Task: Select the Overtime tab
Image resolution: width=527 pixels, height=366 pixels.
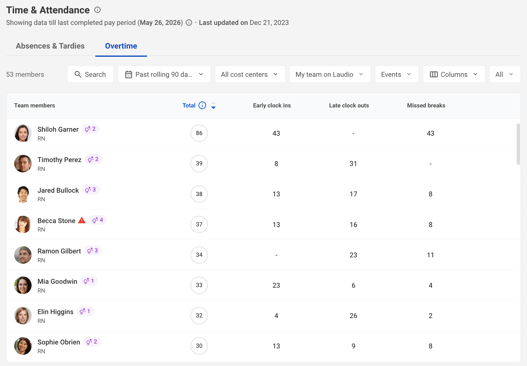Action: point(121,46)
